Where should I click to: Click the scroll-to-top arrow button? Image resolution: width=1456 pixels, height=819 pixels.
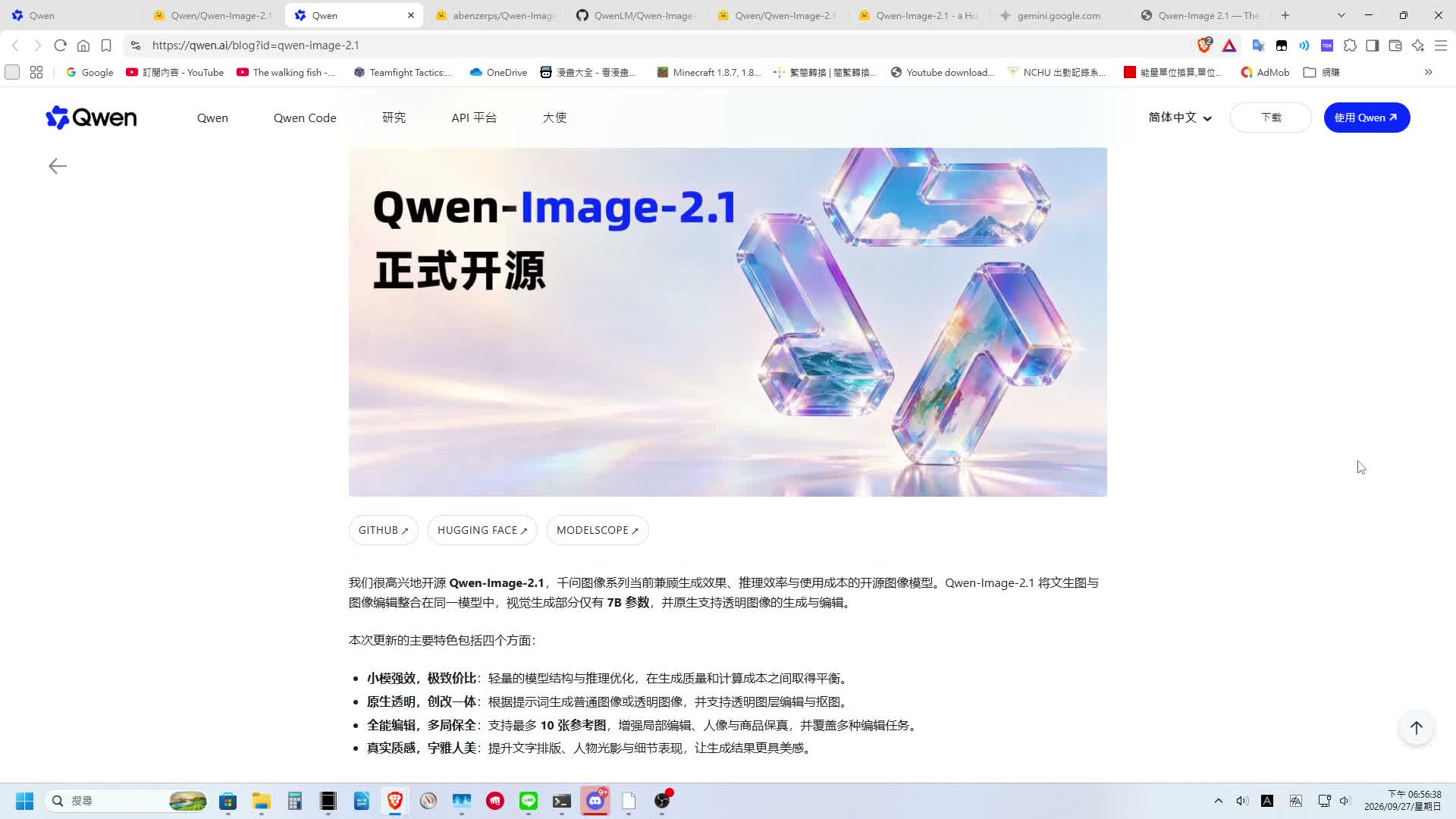pyautogui.click(x=1416, y=728)
